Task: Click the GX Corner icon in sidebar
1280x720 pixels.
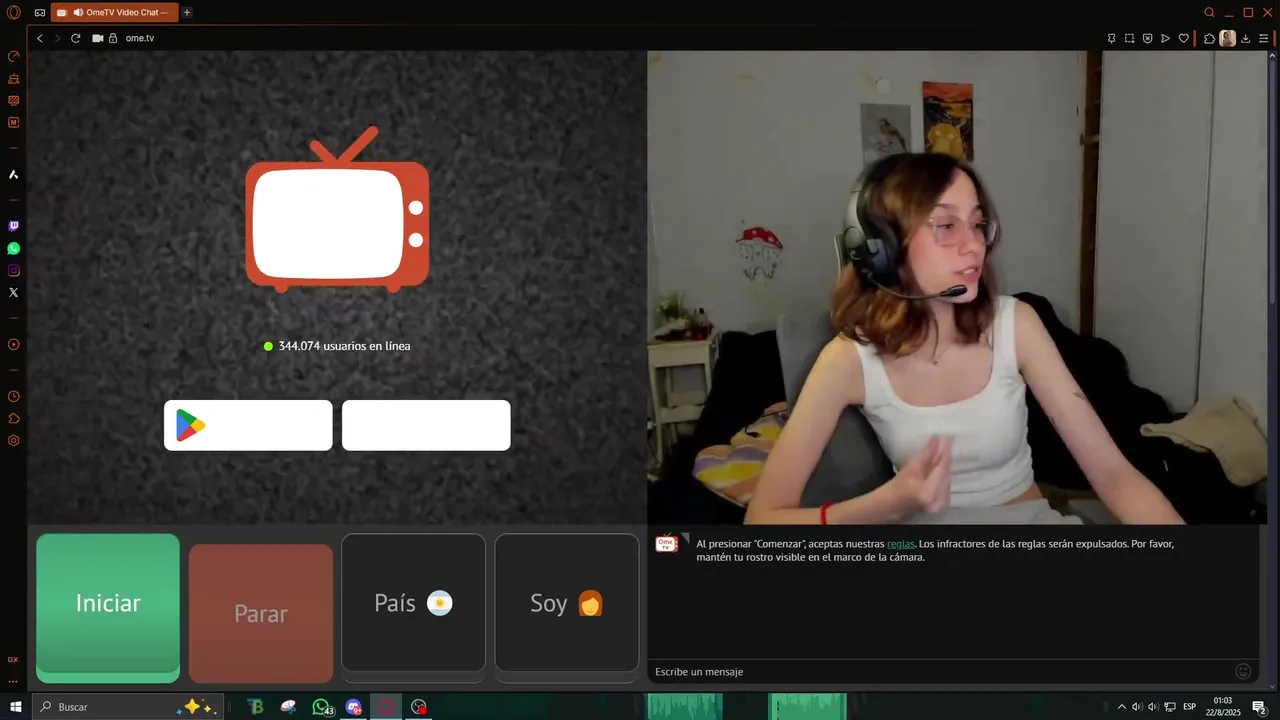Action: [x=13, y=660]
